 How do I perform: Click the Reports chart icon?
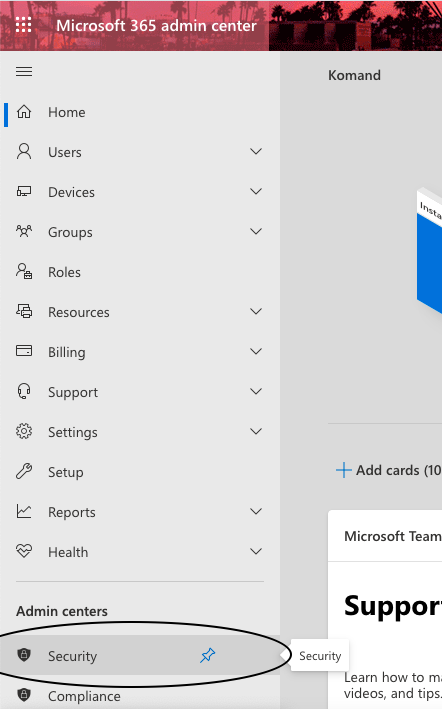[24, 511]
